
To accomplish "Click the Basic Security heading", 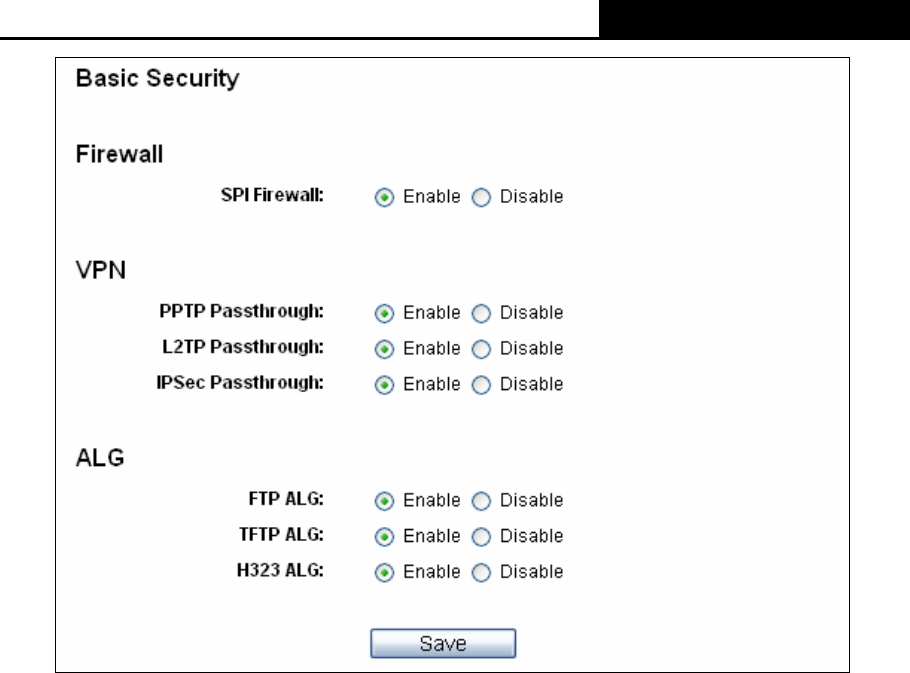I will click(157, 78).
